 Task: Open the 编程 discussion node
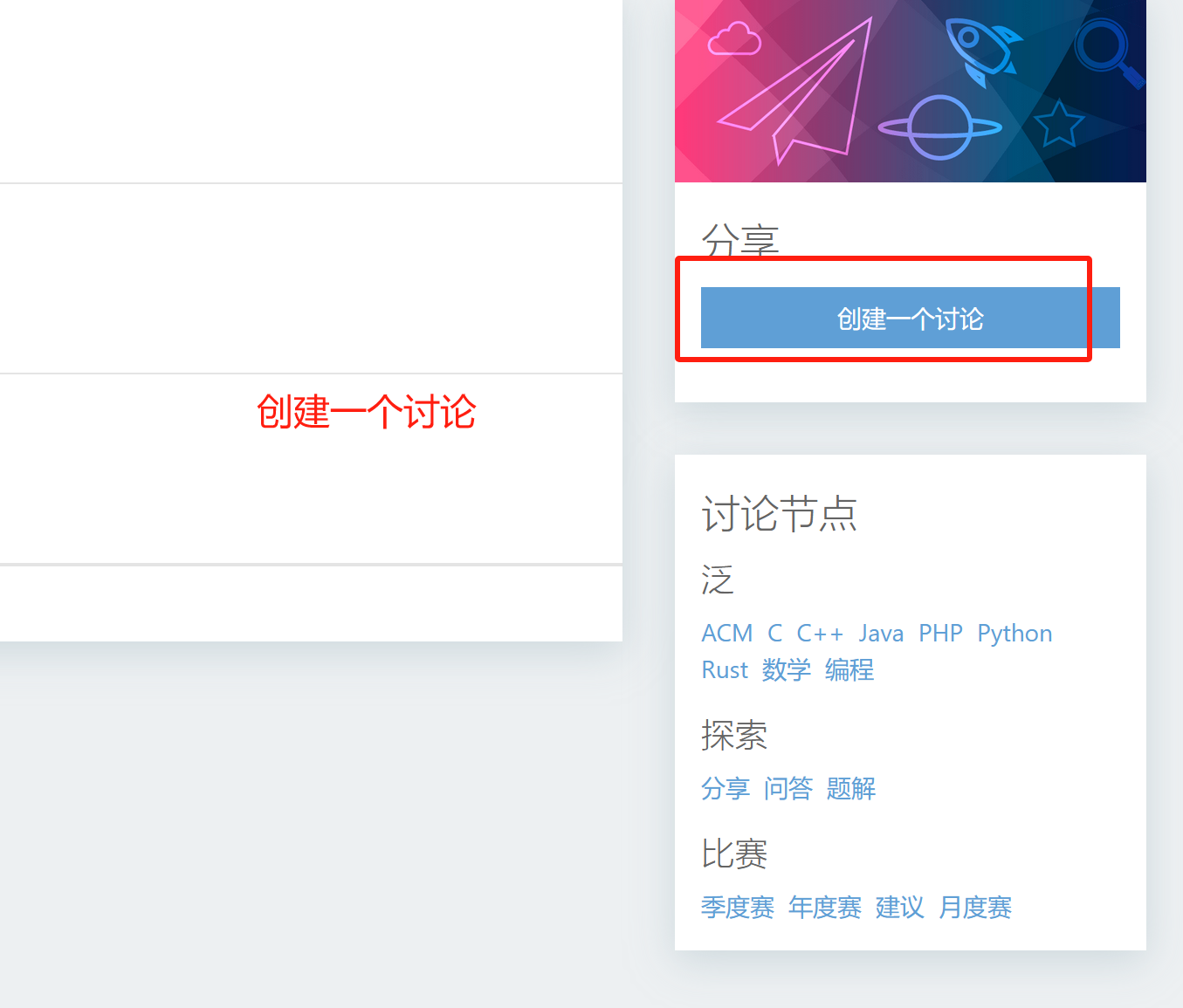point(849,669)
